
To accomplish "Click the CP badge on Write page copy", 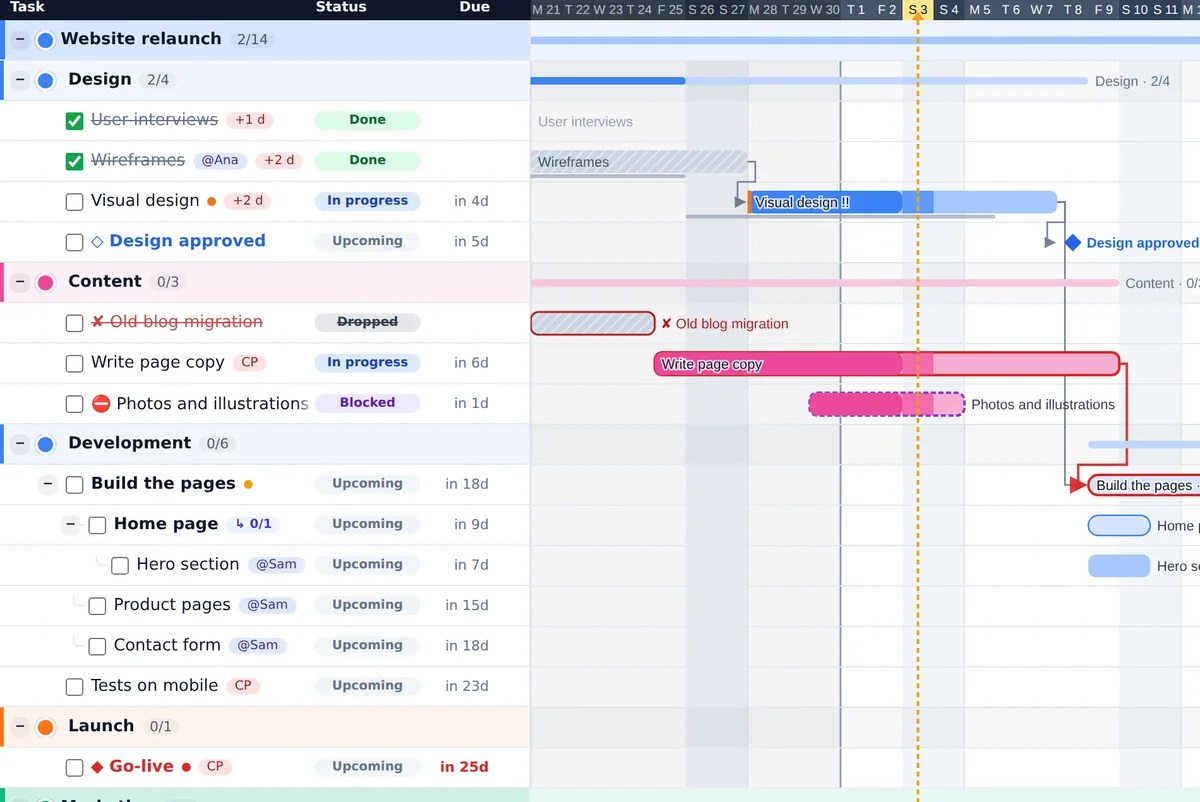I will click(250, 362).
